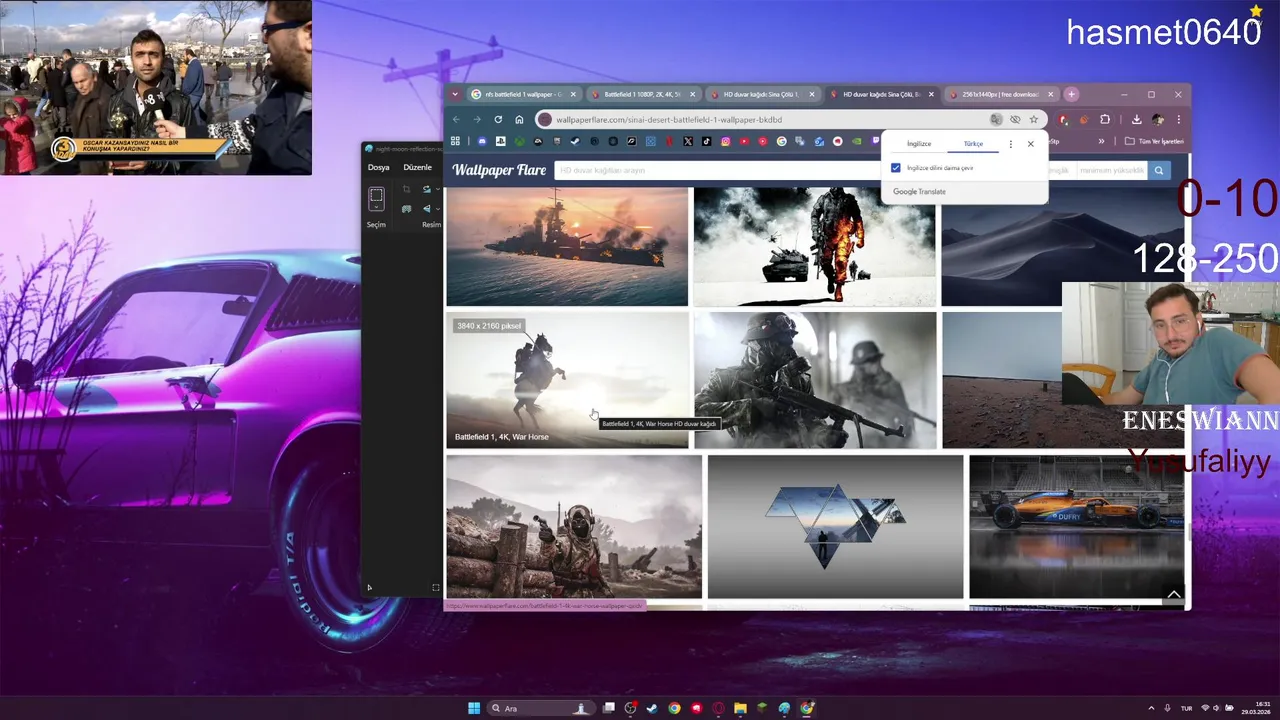This screenshot has width=1280, height=720.
Task: Open the rotate dropdown arrow in Paint
Action: tap(438, 189)
